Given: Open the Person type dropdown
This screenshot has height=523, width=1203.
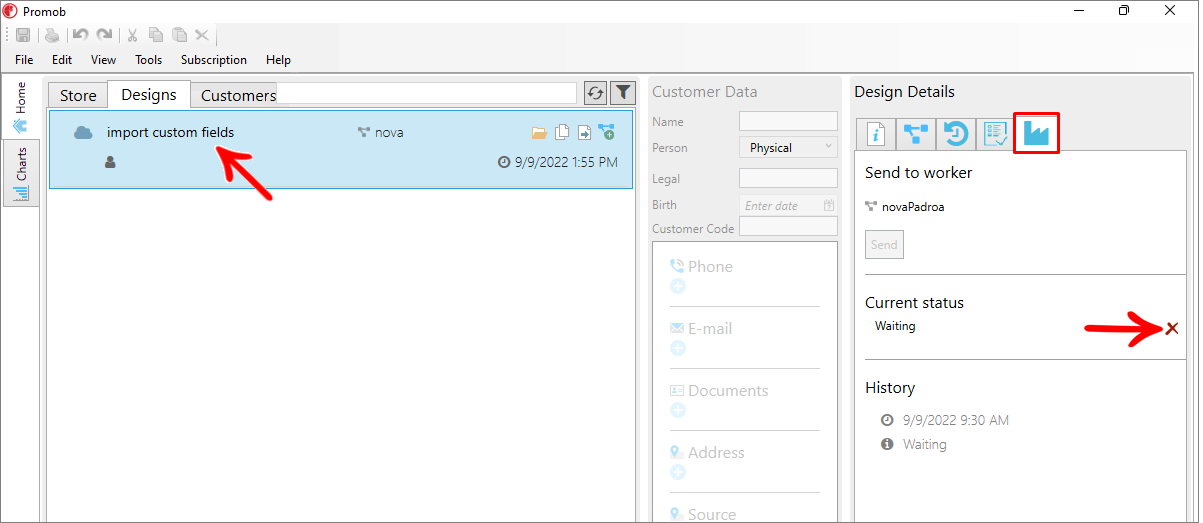Looking at the screenshot, I should pyautogui.click(x=788, y=147).
